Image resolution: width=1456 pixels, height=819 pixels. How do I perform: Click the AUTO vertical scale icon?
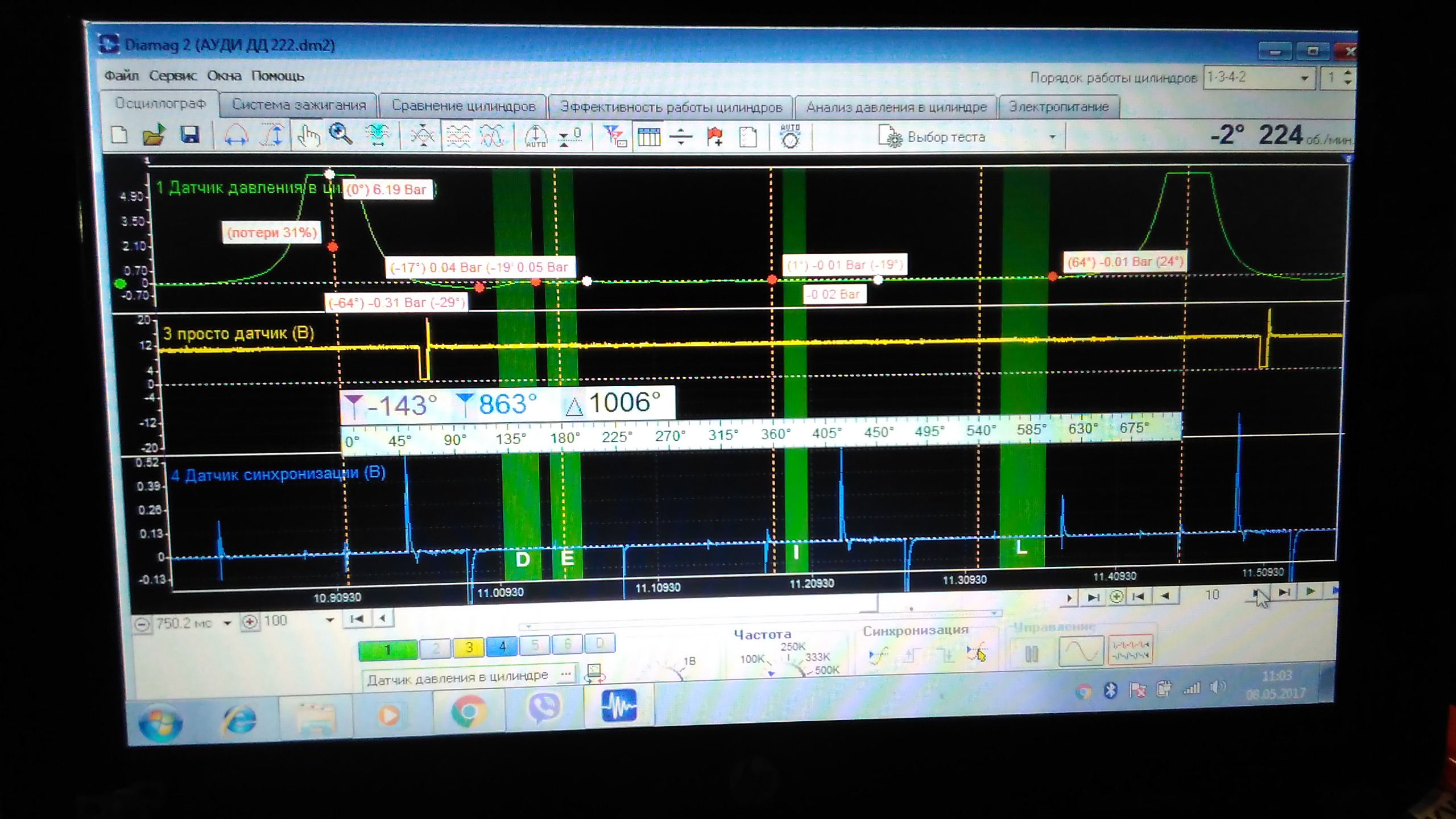tap(536, 137)
